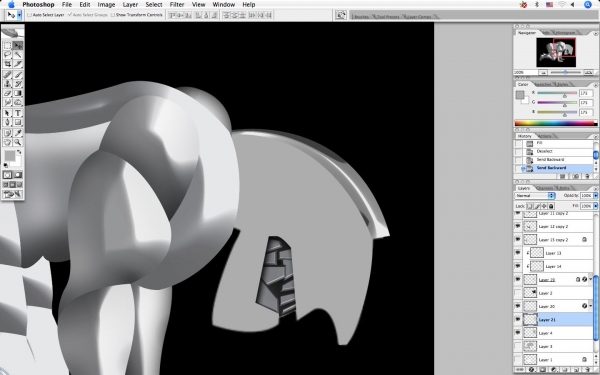
Task: Open the Select menu
Action: pos(154,5)
